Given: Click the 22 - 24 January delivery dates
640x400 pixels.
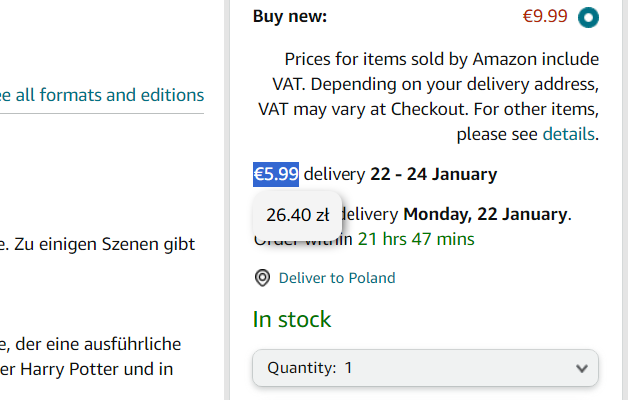Looking at the screenshot, I should pos(433,174).
